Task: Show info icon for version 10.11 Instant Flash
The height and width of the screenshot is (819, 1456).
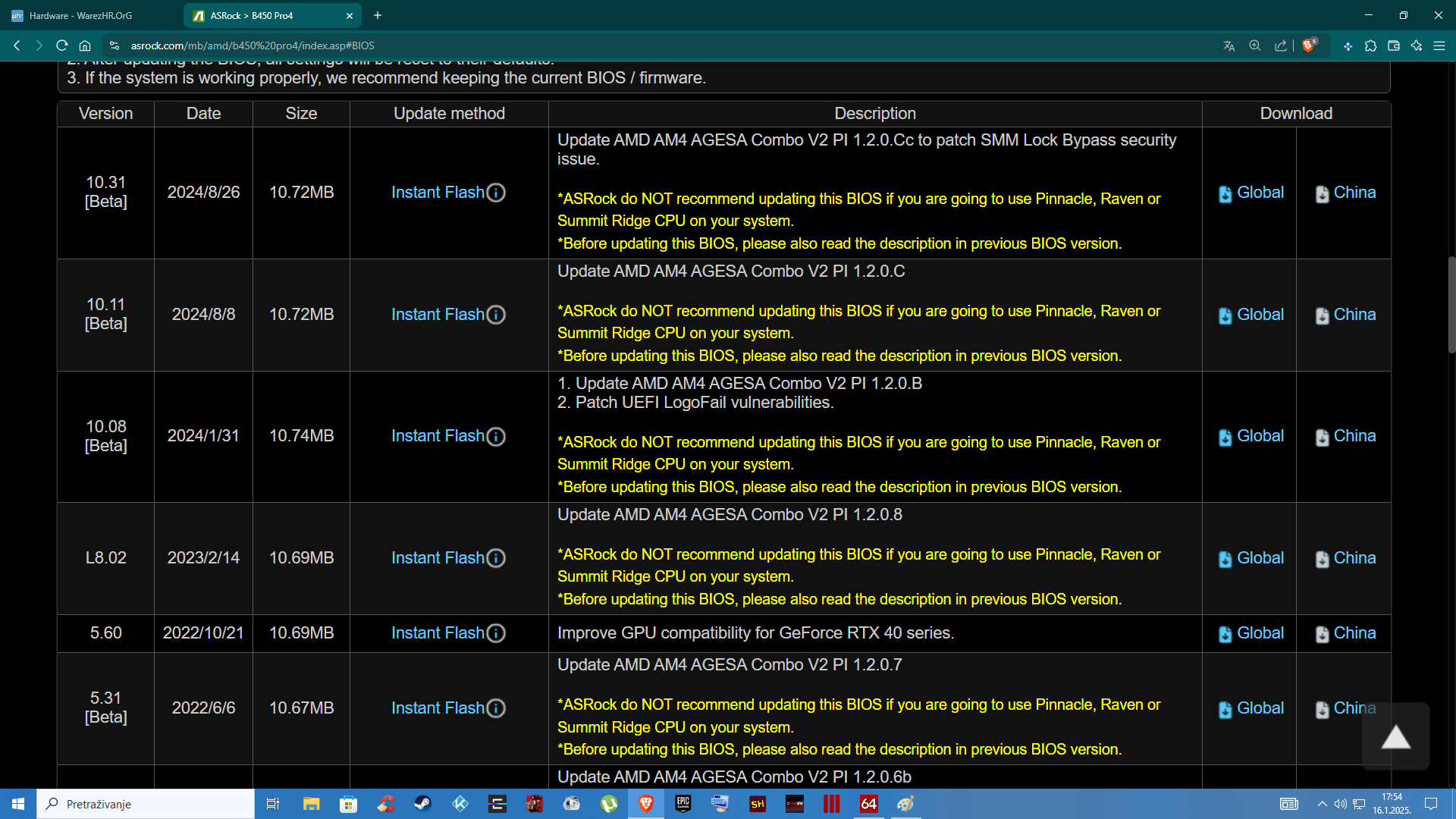Action: click(x=496, y=315)
